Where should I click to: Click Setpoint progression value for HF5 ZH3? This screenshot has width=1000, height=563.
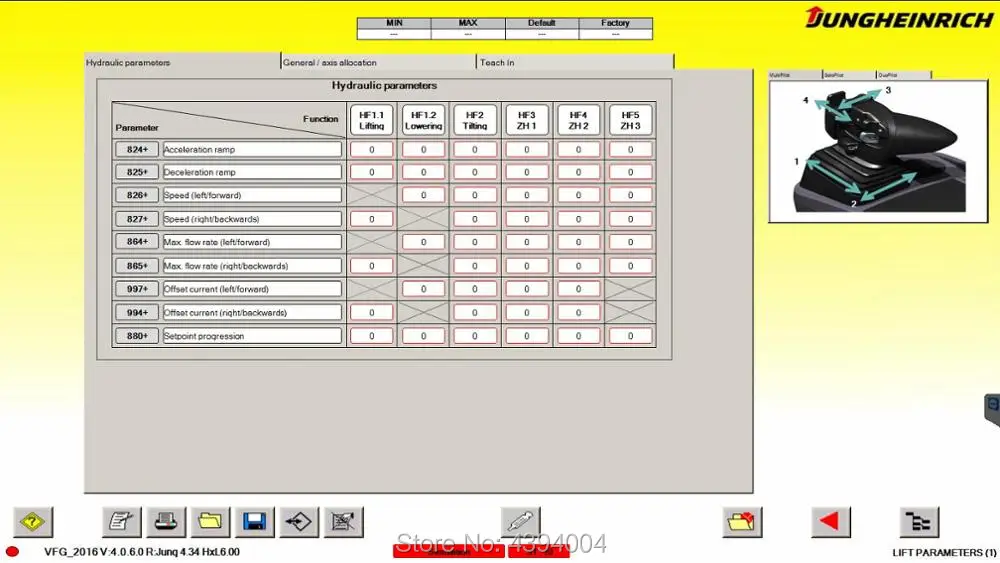pos(630,336)
